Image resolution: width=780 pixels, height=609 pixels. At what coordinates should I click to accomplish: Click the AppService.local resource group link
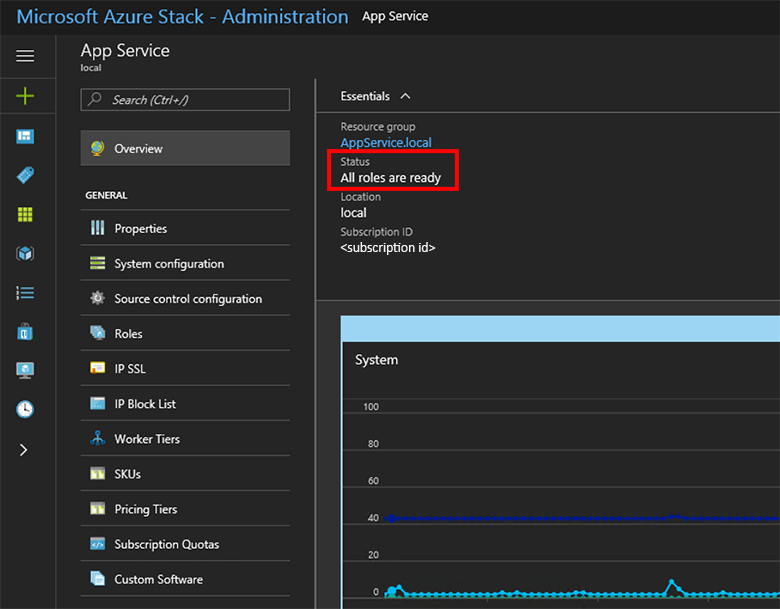coord(386,143)
